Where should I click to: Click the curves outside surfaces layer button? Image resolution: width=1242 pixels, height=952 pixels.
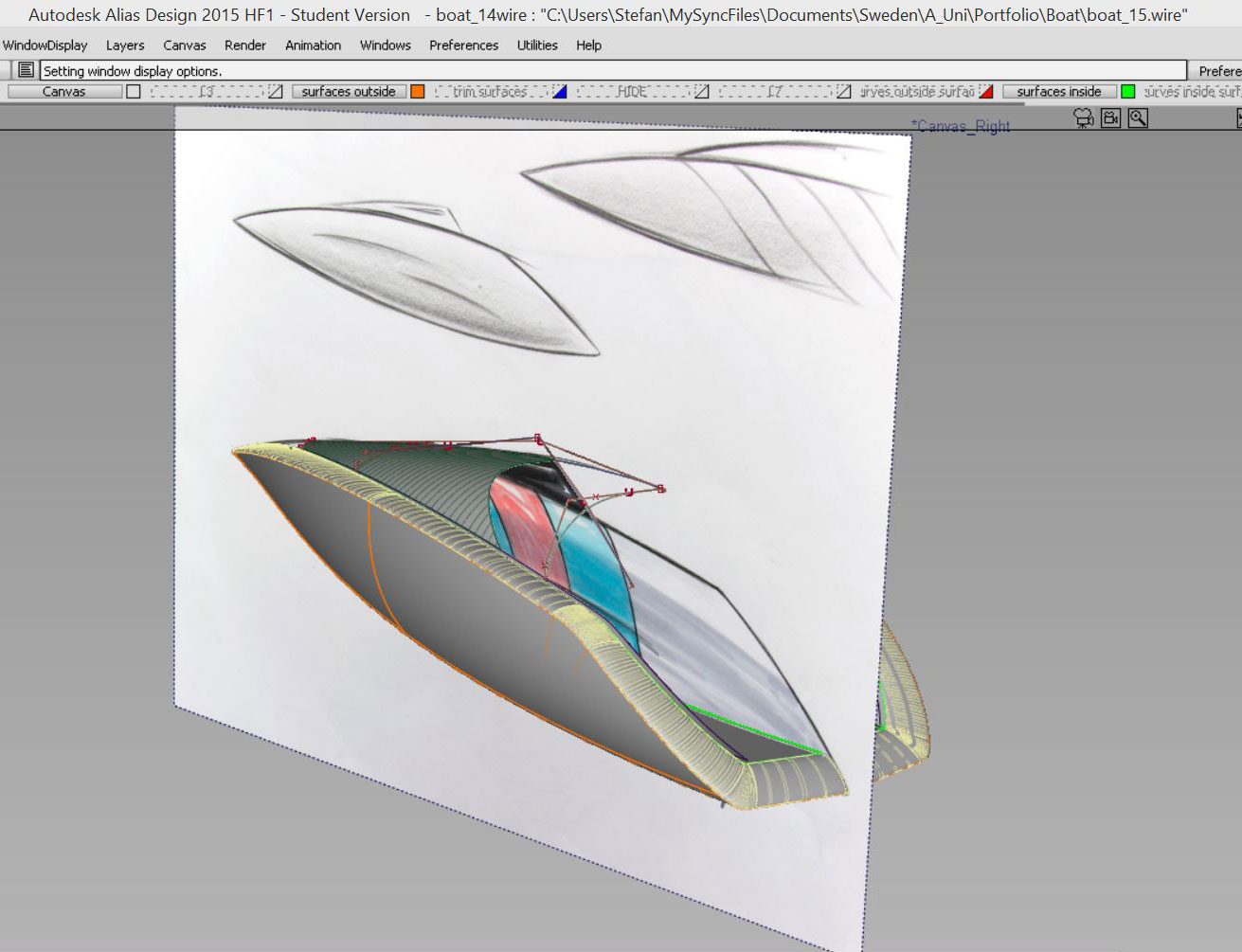coord(917,92)
